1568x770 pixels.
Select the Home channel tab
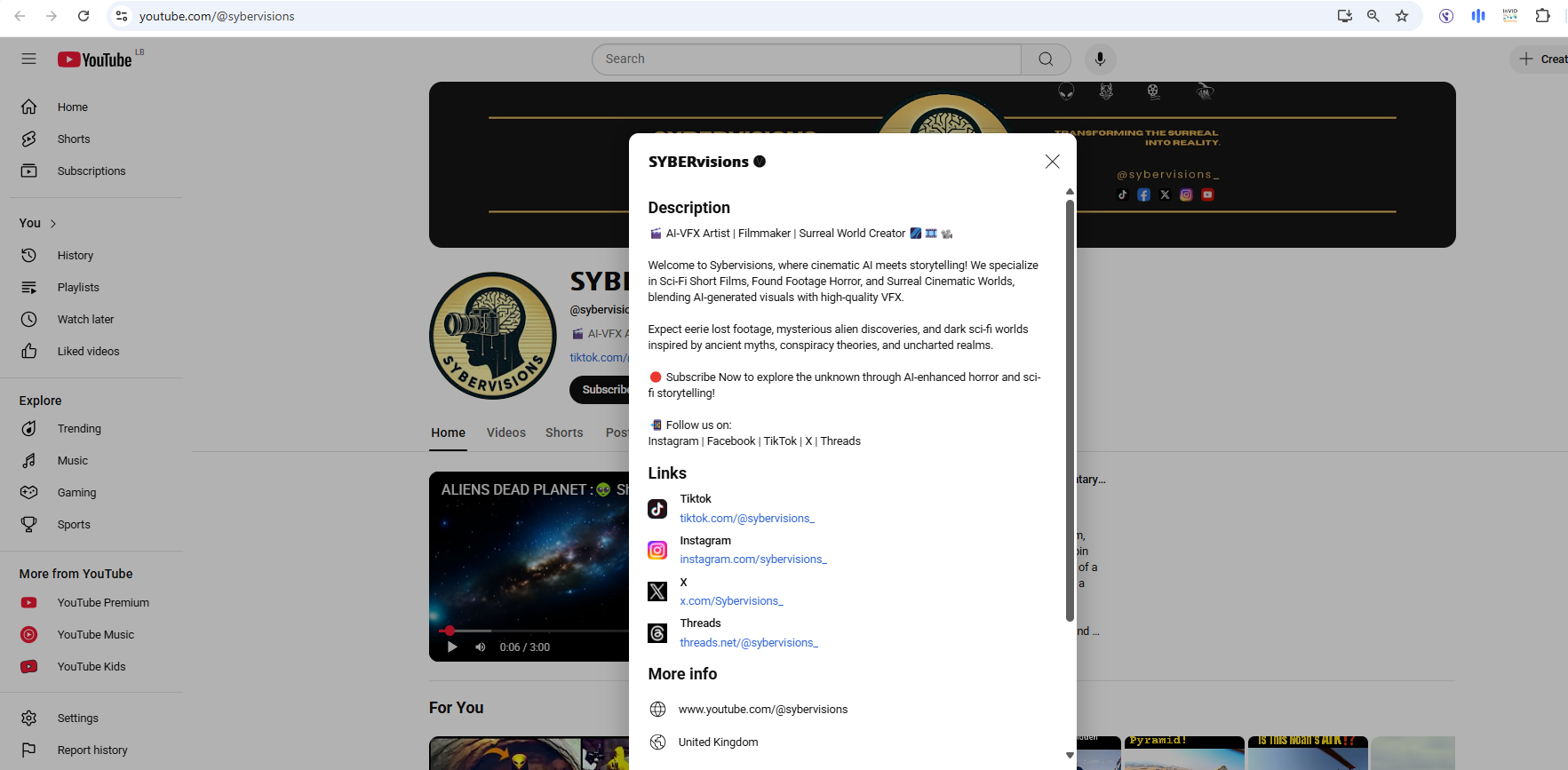click(448, 433)
